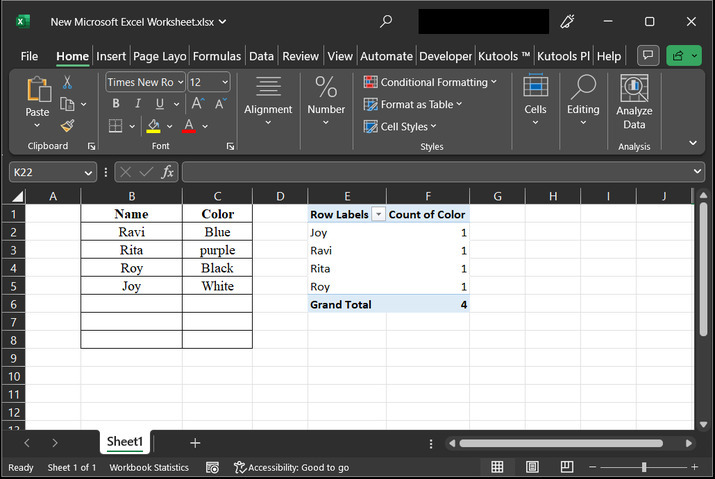Click Accessibility: Good to go status
Viewport: 715px width, 479px height.
click(x=291, y=467)
